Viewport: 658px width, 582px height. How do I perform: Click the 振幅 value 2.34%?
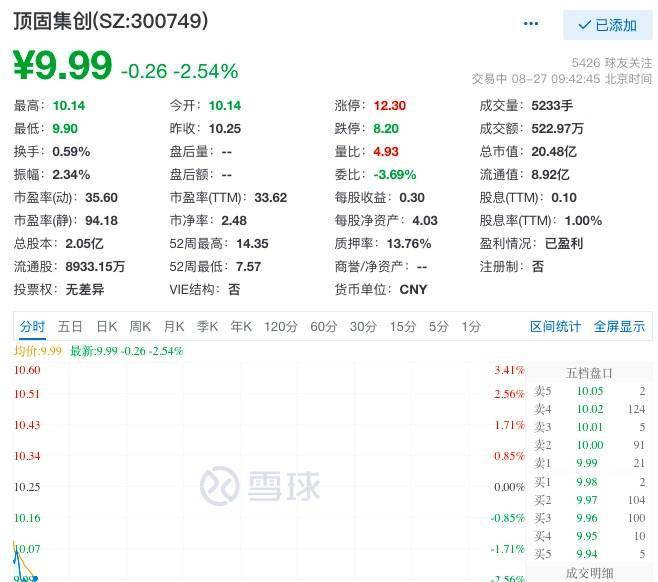71,175
